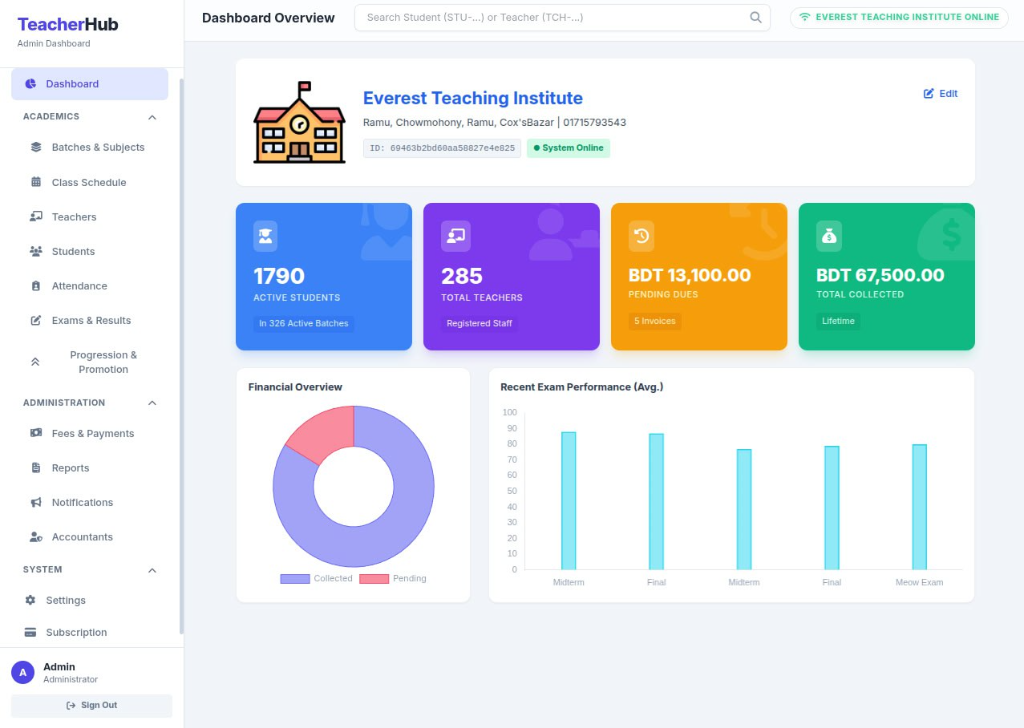Click the Edit button for the institute
The width and height of the screenshot is (1024, 728).
point(938,93)
